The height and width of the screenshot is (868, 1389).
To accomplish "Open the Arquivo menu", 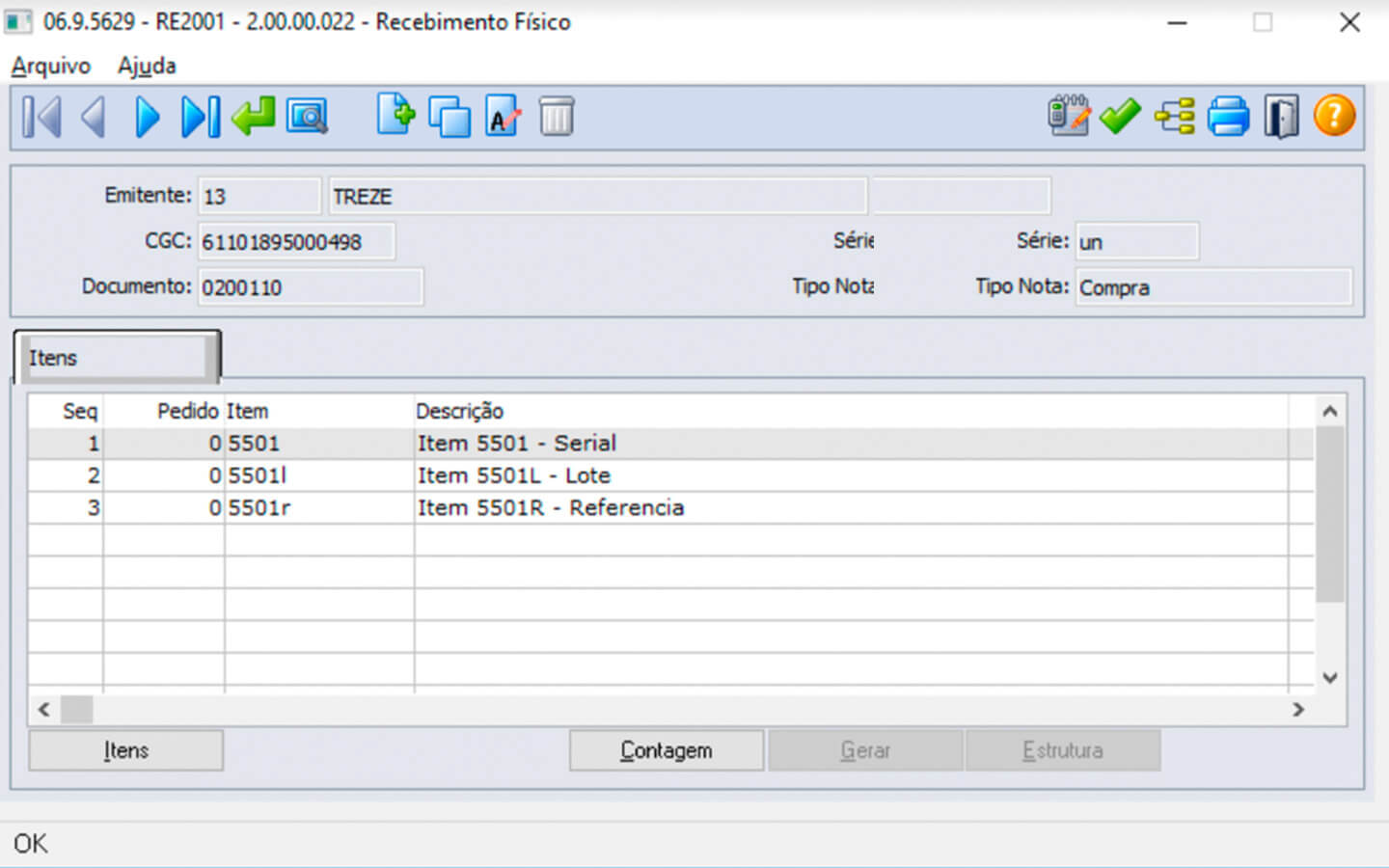I will pyautogui.click(x=50, y=66).
